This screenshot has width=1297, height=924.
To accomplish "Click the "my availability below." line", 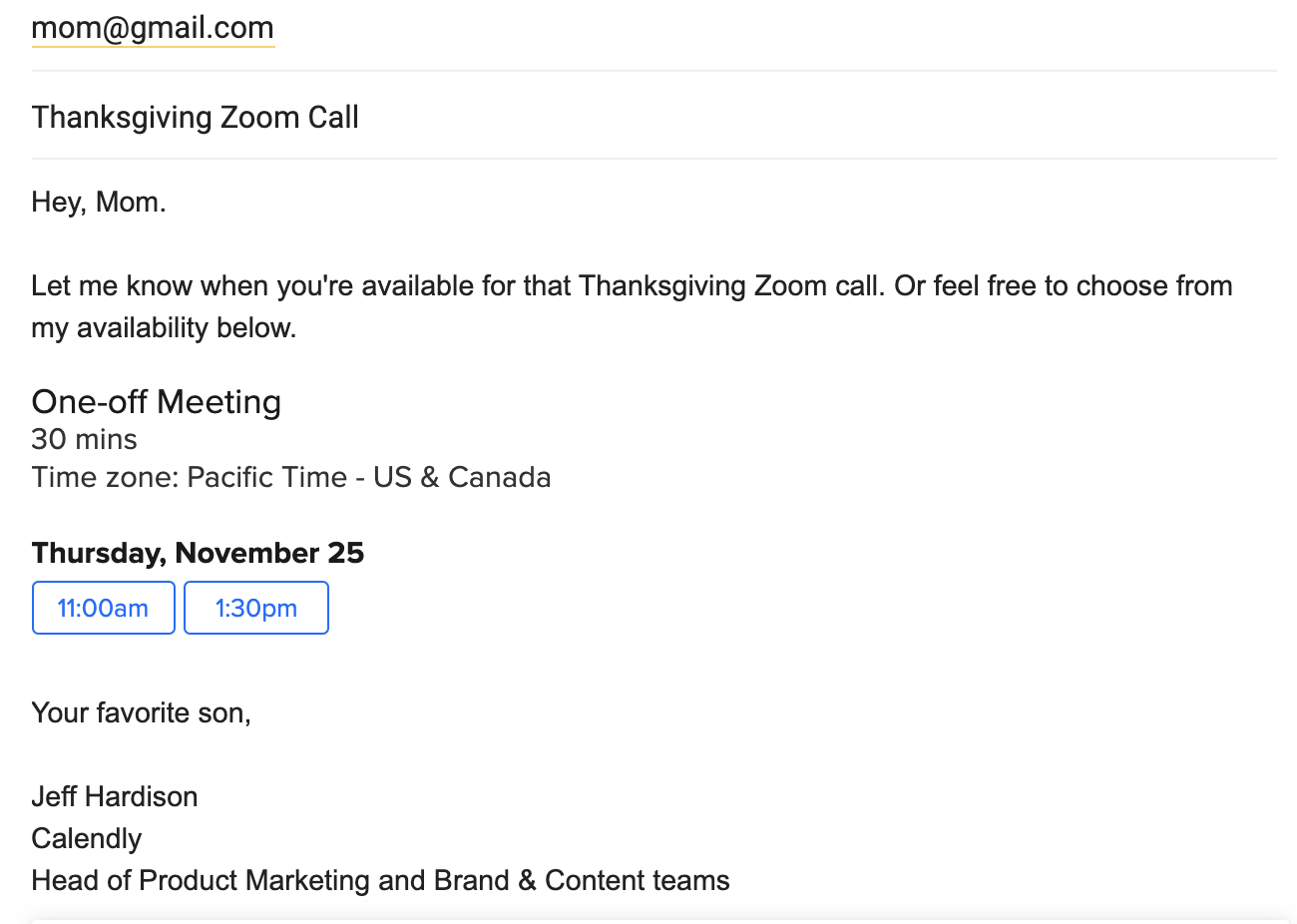I will click(164, 328).
